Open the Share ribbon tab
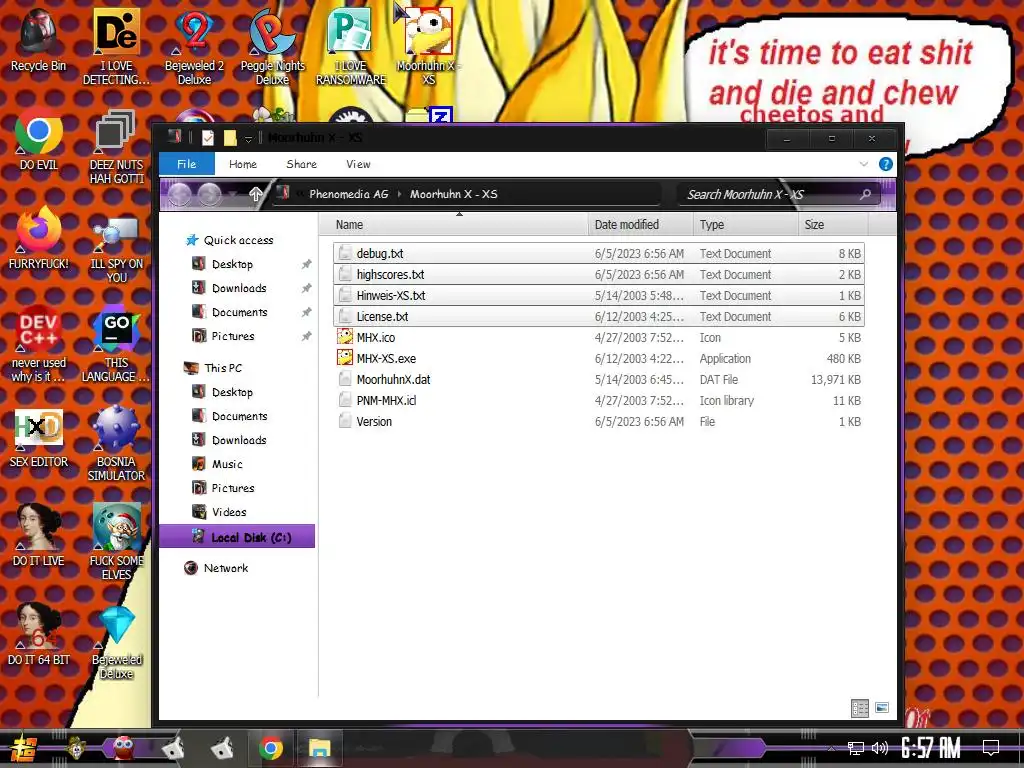Image resolution: width=1024 pixels, height=768 pixels. 301,164
